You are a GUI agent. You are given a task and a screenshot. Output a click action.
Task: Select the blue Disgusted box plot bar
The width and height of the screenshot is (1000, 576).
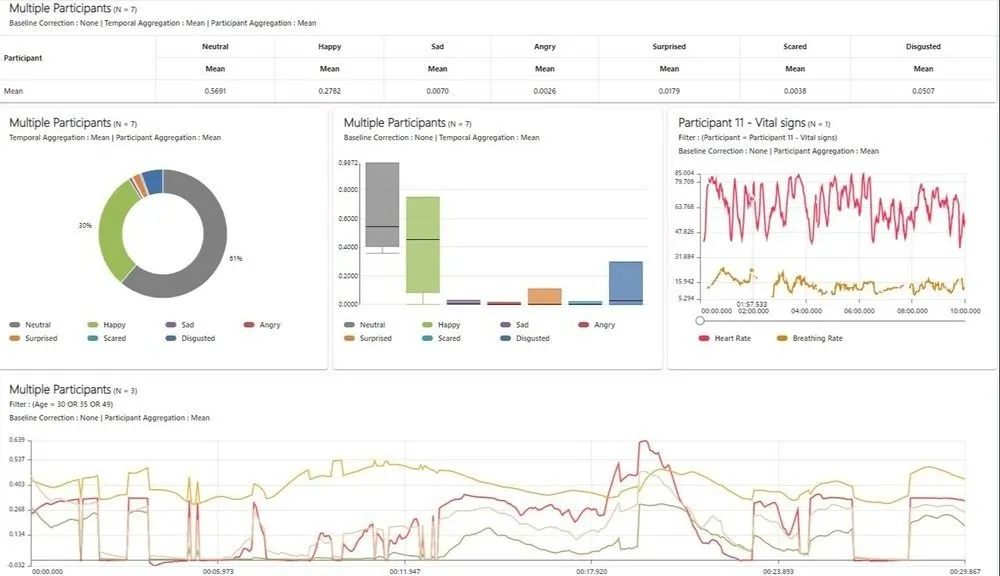pos(625,281)
